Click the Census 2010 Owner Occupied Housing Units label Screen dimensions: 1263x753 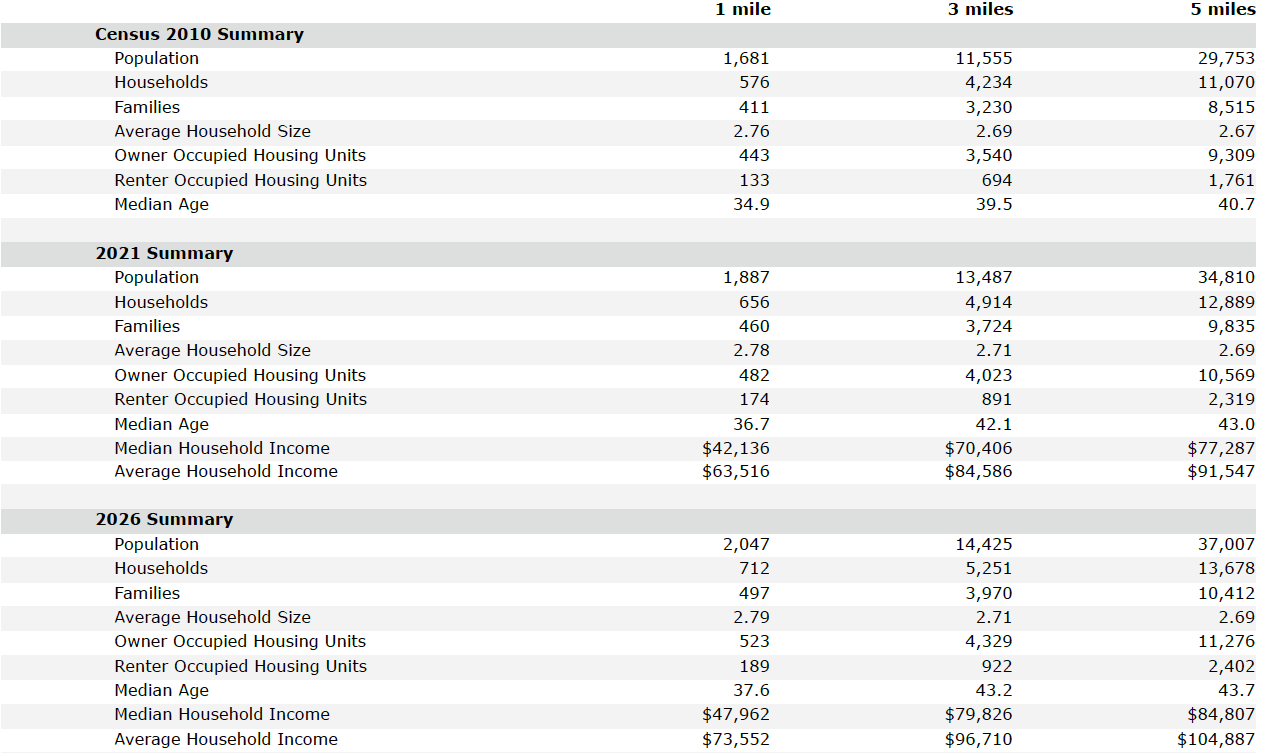[240, 155]
